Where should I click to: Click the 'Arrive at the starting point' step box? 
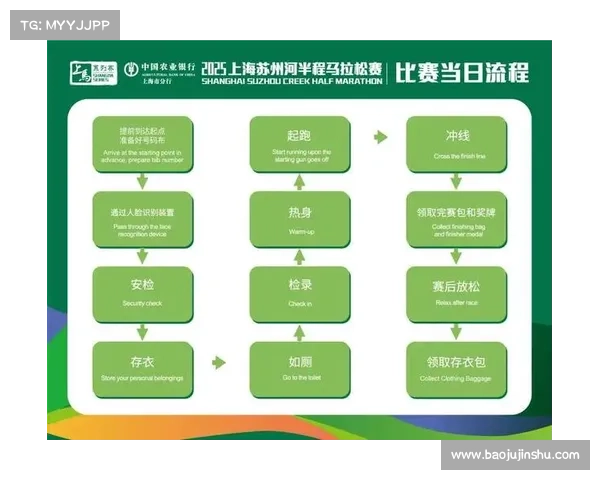click(143, 145)
